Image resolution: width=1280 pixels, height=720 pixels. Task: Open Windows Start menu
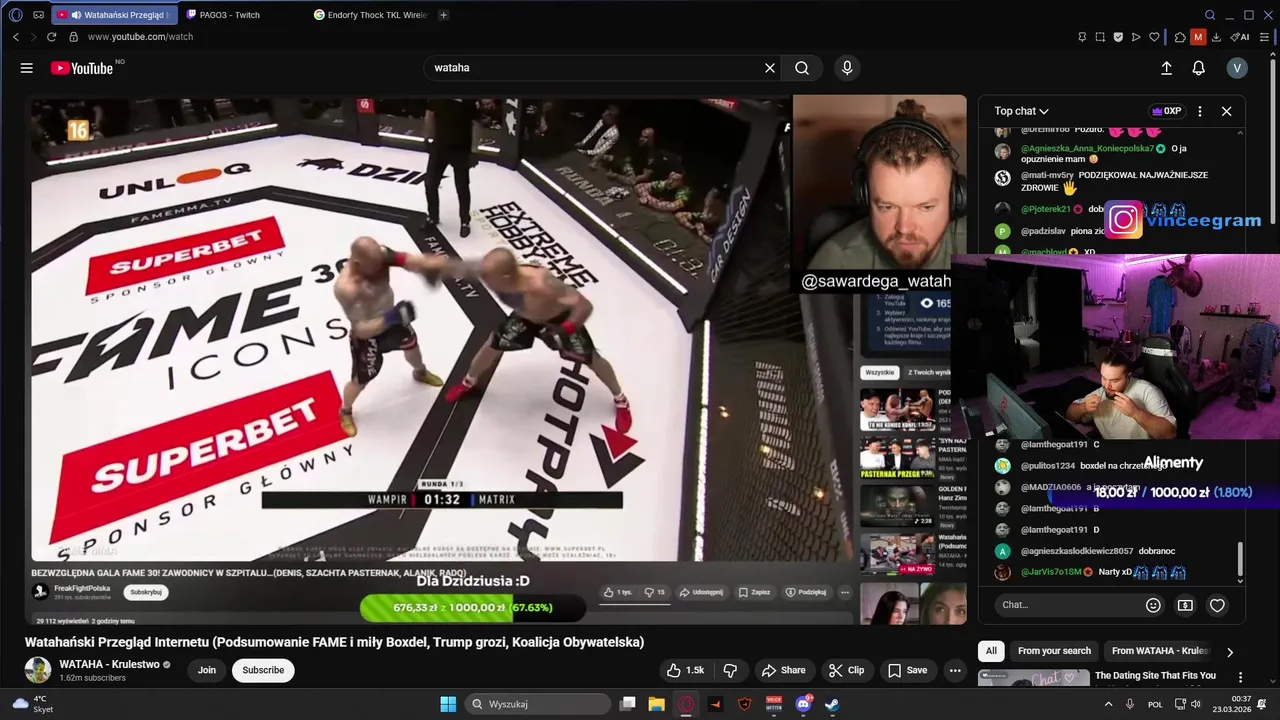coord(448,704)
